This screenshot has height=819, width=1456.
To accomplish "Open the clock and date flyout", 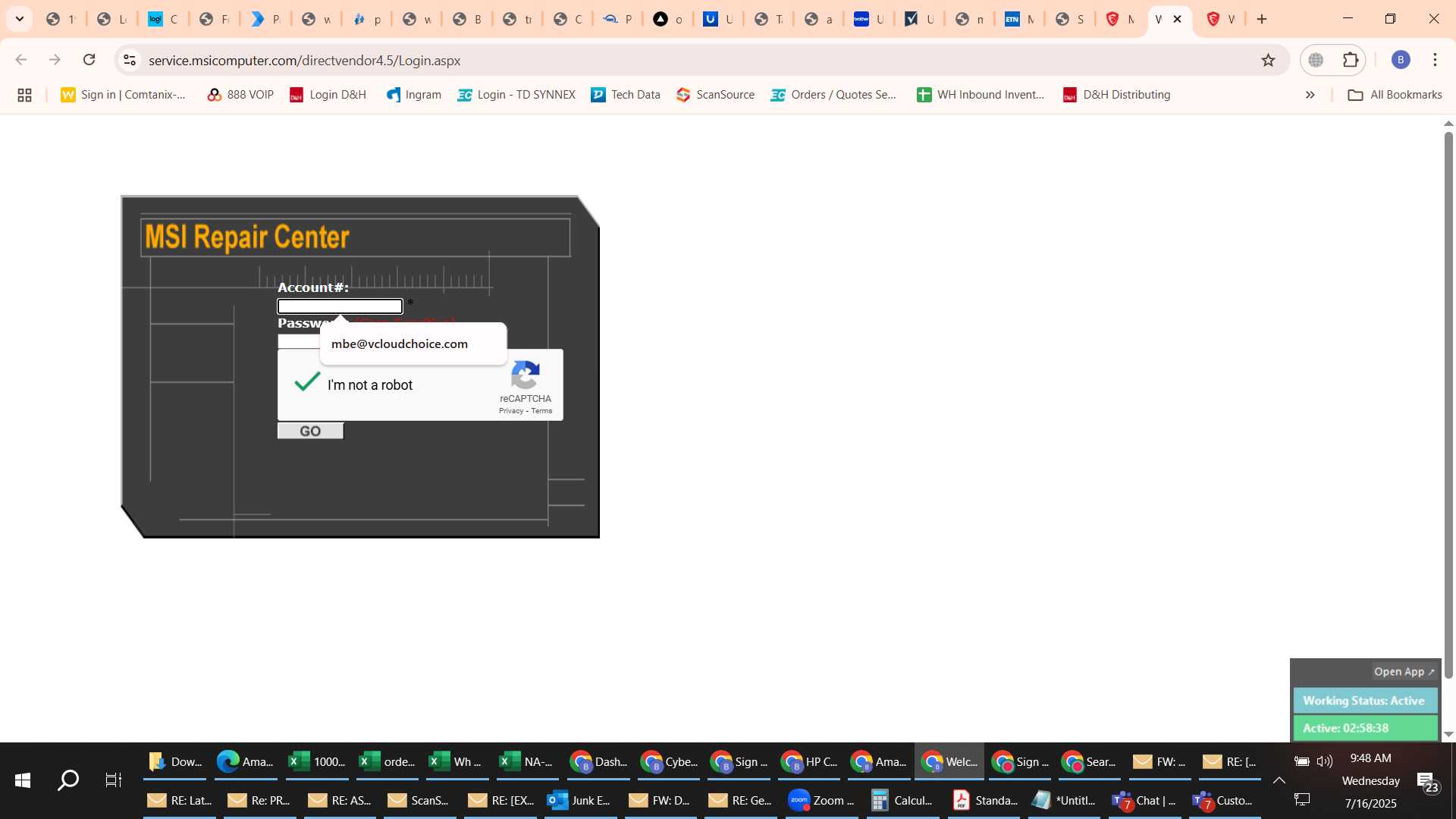I will [1371, 780].
